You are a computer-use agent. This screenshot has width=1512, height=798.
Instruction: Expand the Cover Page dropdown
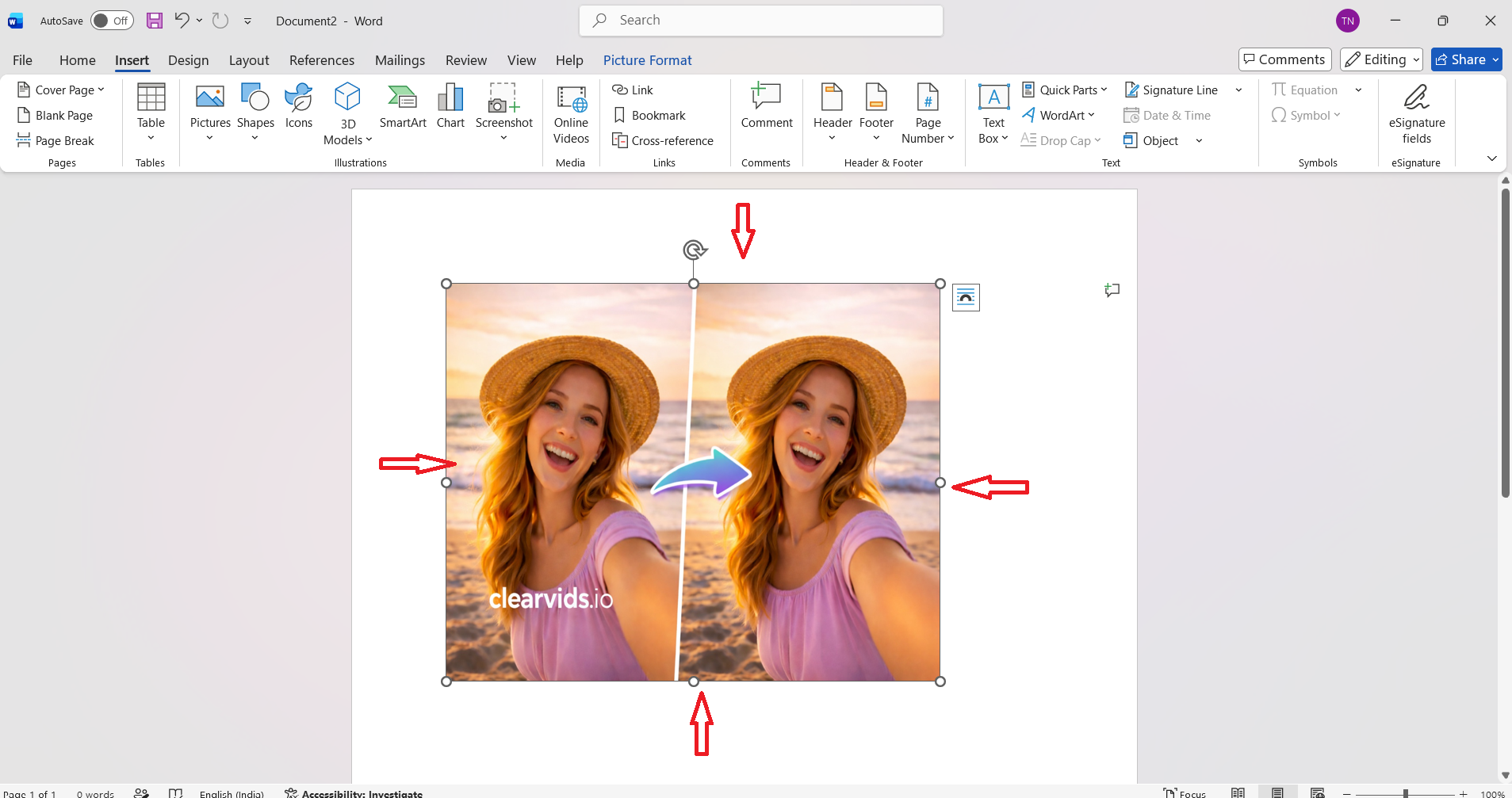pos(101,90)
